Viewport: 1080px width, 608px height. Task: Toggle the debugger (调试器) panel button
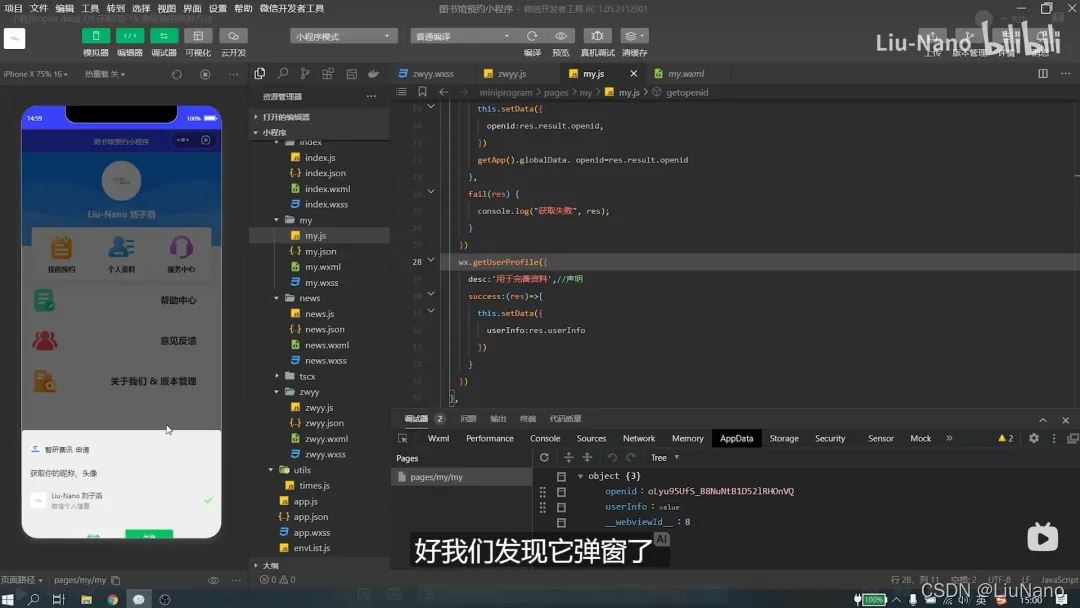pos(164,36)
